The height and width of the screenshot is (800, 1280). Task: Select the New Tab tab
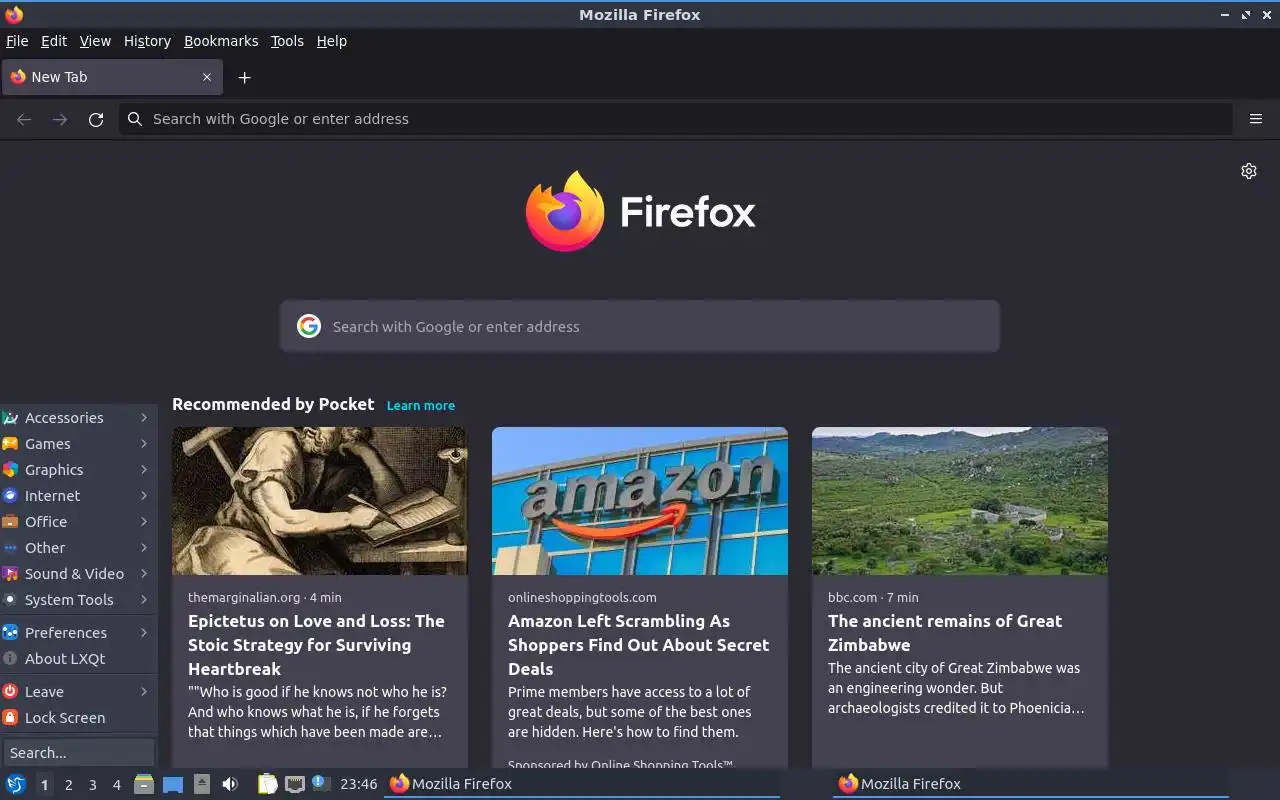[112, 77]
